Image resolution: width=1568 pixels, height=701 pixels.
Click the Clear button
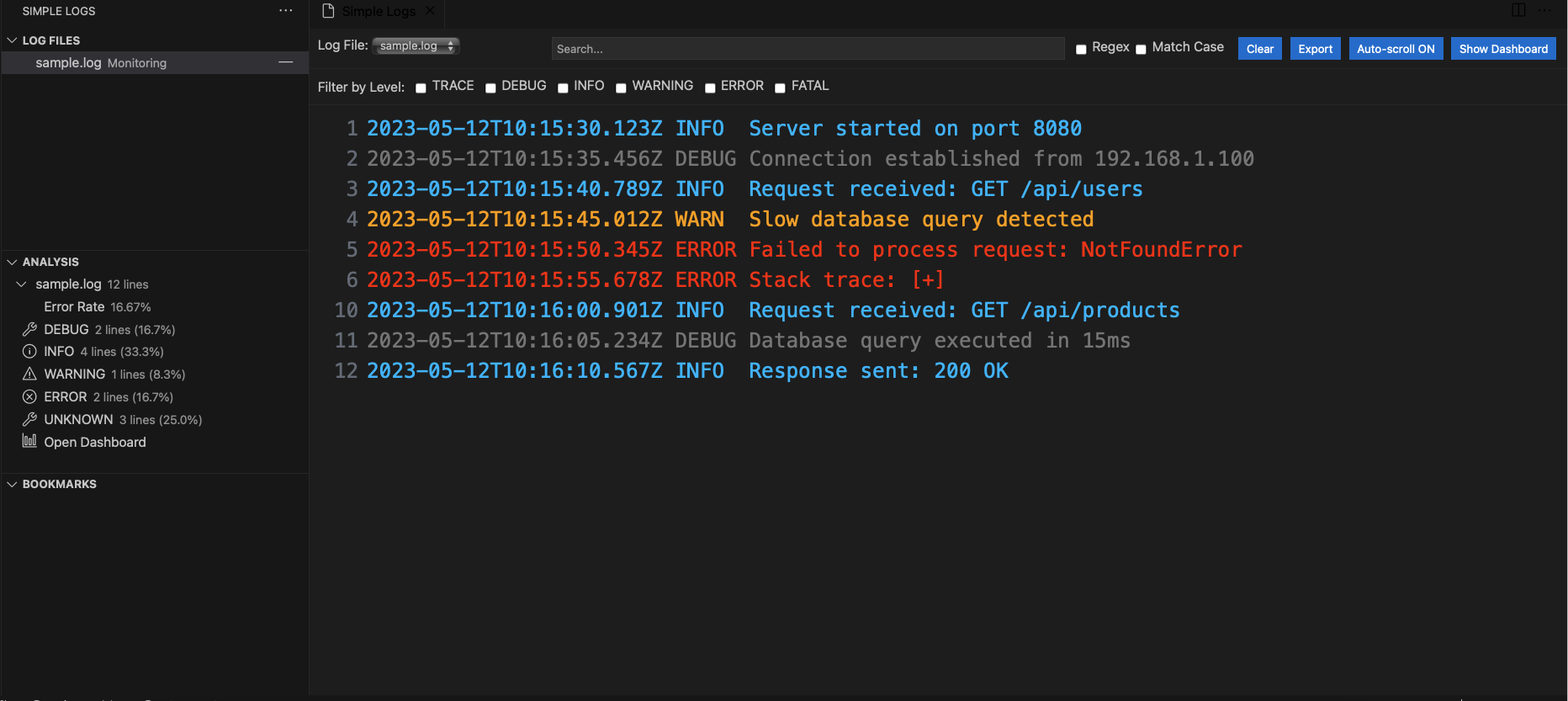point(1259,49)
